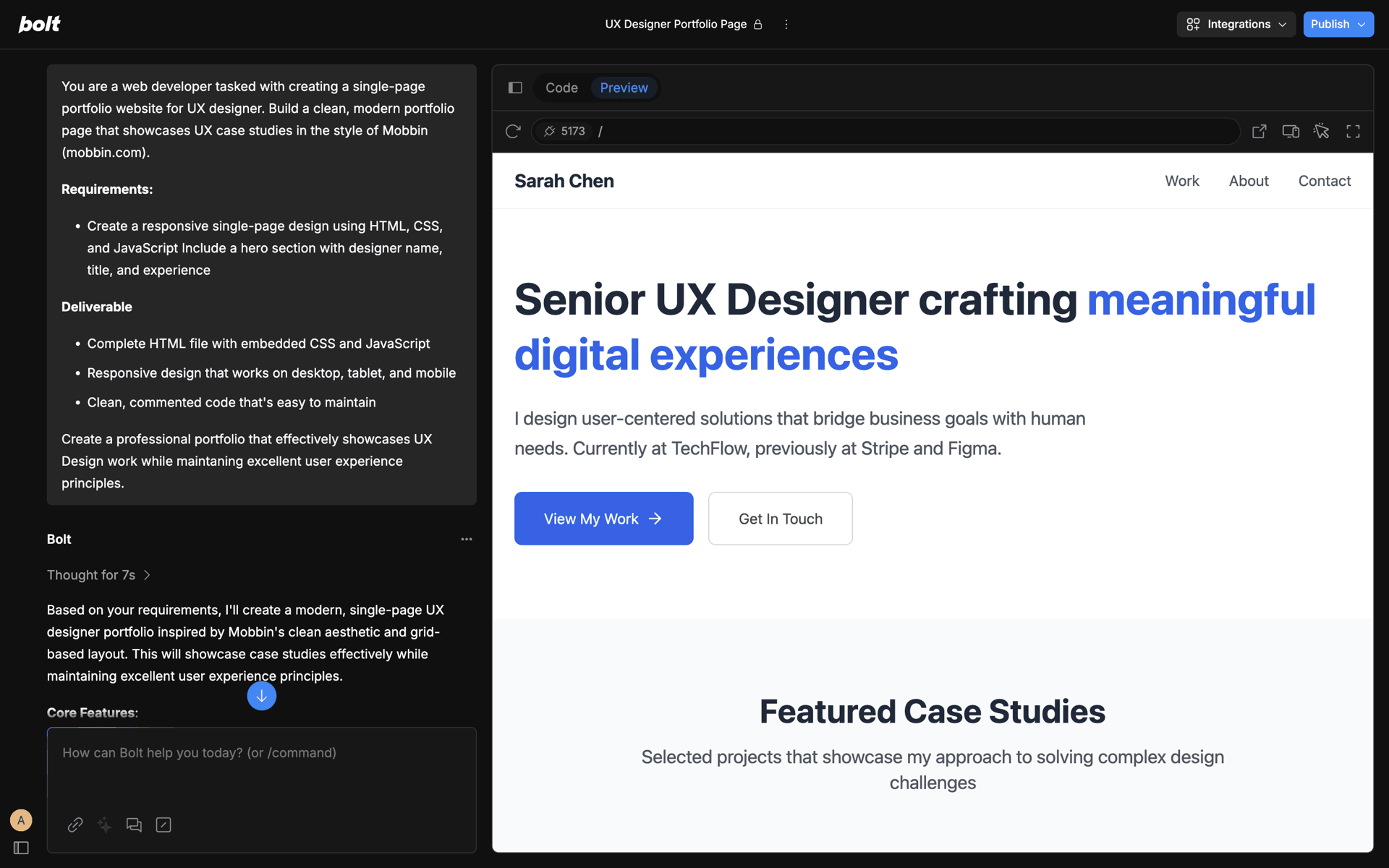Screen dimensions: 1389x868
Task: Click the Deliverable heading in prompt
Action: (x=97, y=307)
